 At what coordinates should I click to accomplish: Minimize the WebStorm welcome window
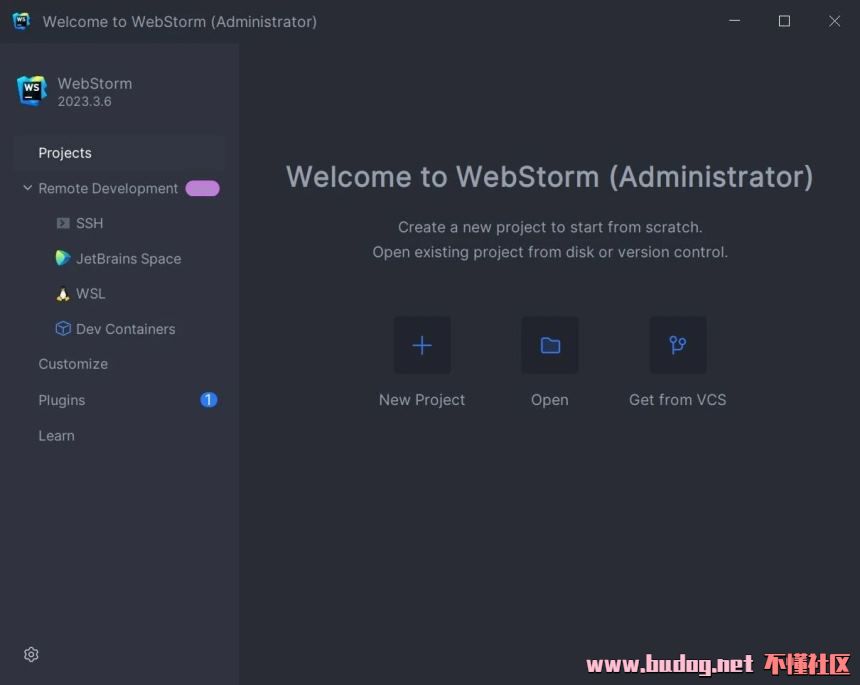(x=734, y=21)
